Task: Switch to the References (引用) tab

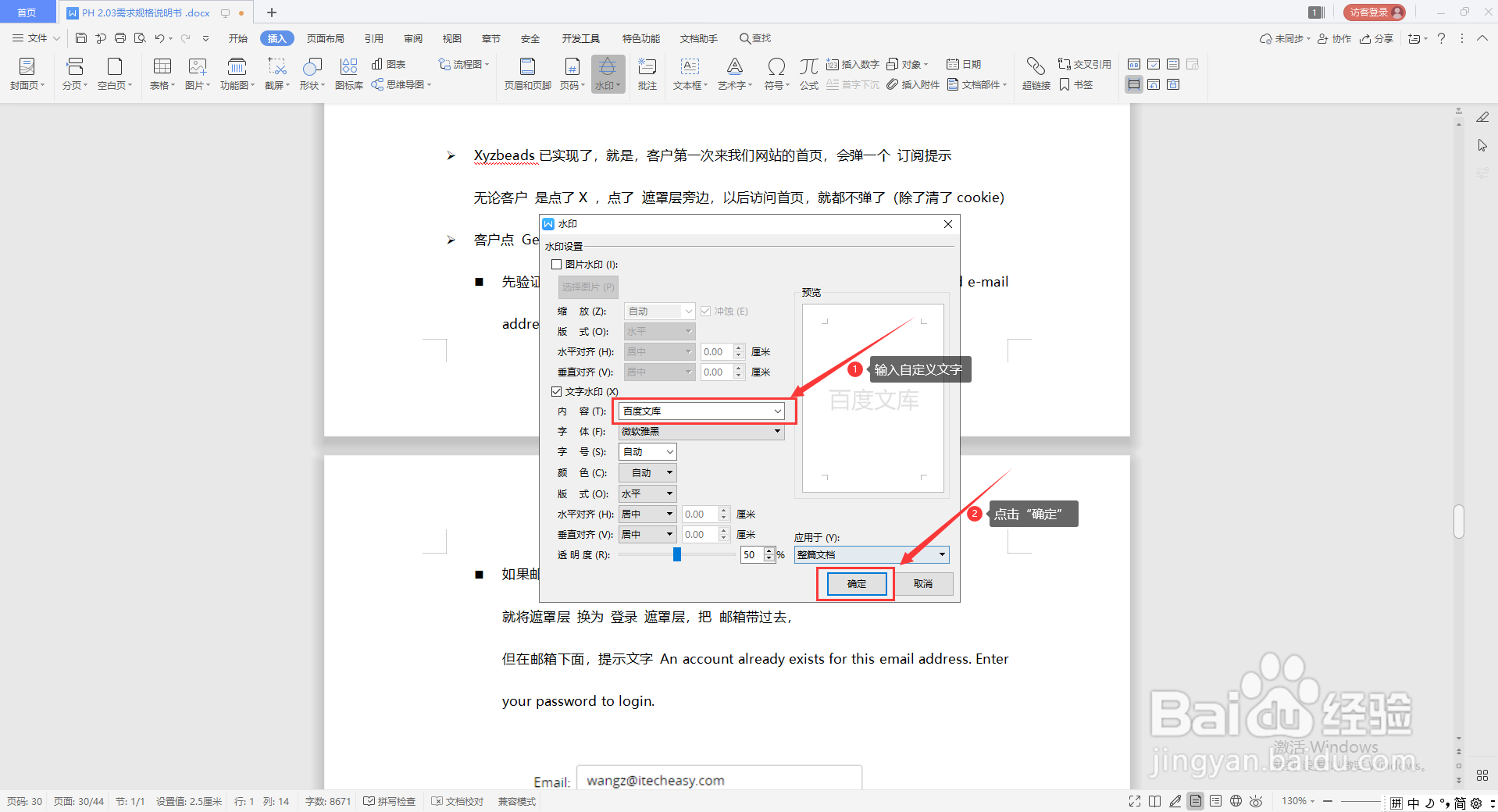Action: (374, 38)
